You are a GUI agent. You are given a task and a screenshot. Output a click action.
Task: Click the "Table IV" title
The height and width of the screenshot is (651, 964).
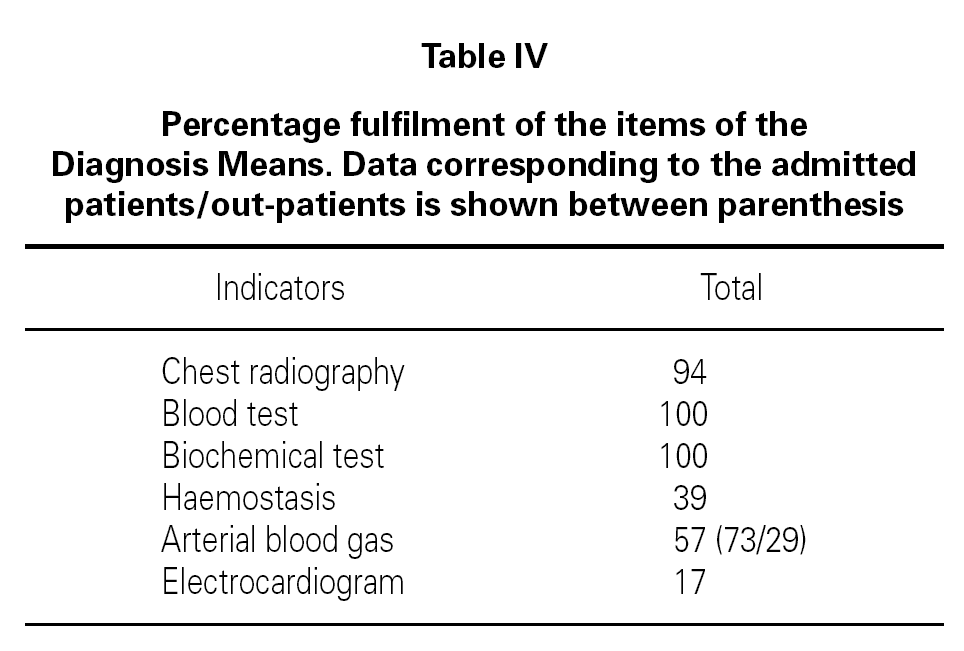pos(484,57)
